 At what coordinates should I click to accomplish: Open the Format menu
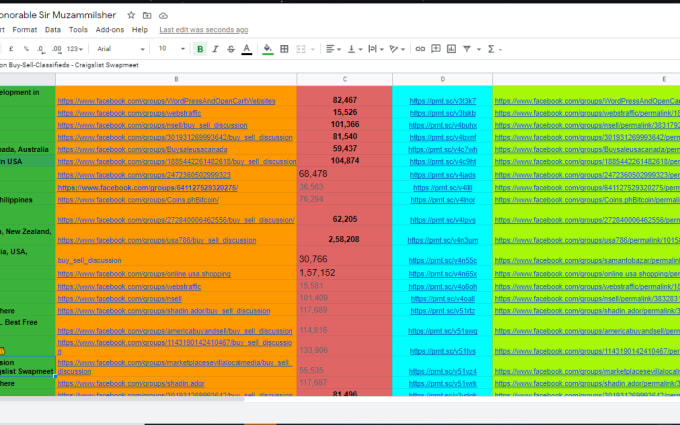(x=25, y=29)
